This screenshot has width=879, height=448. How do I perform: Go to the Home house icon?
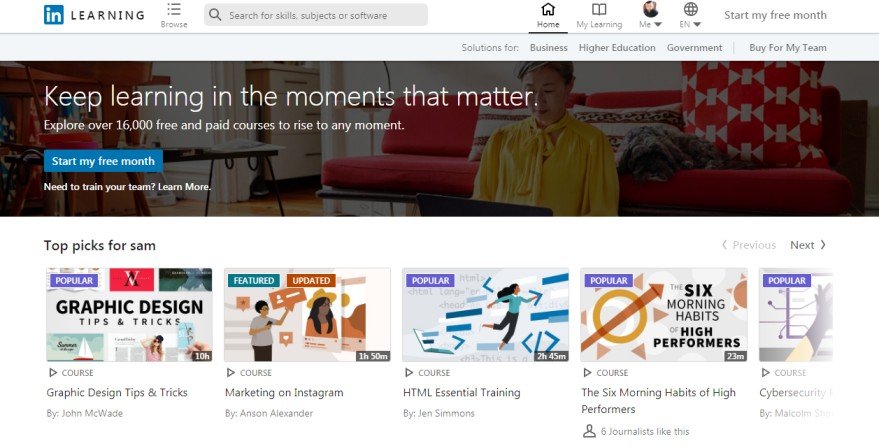[548, 9]
